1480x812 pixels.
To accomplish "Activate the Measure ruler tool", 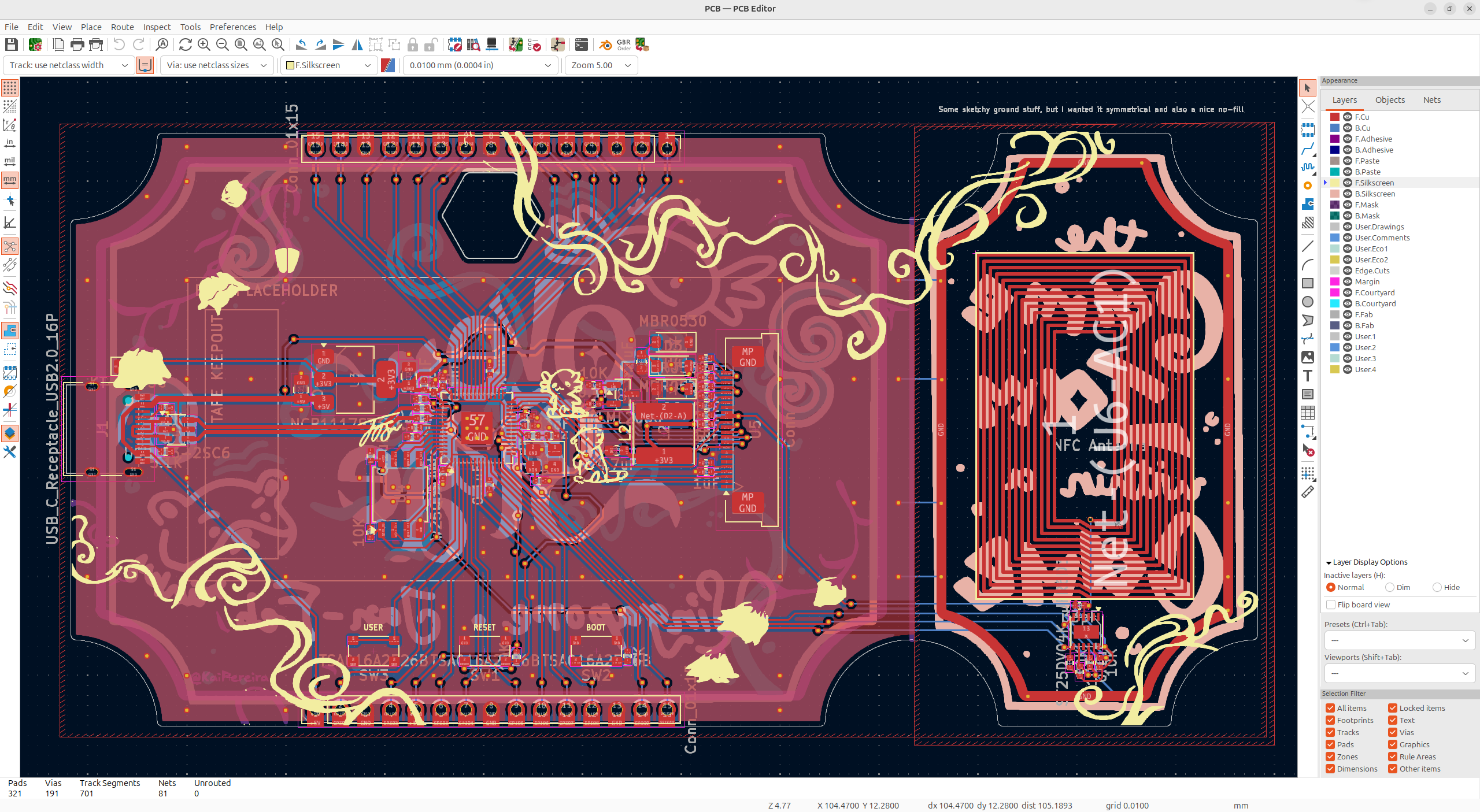I will pyautogui.click(x=1308, y=492).
